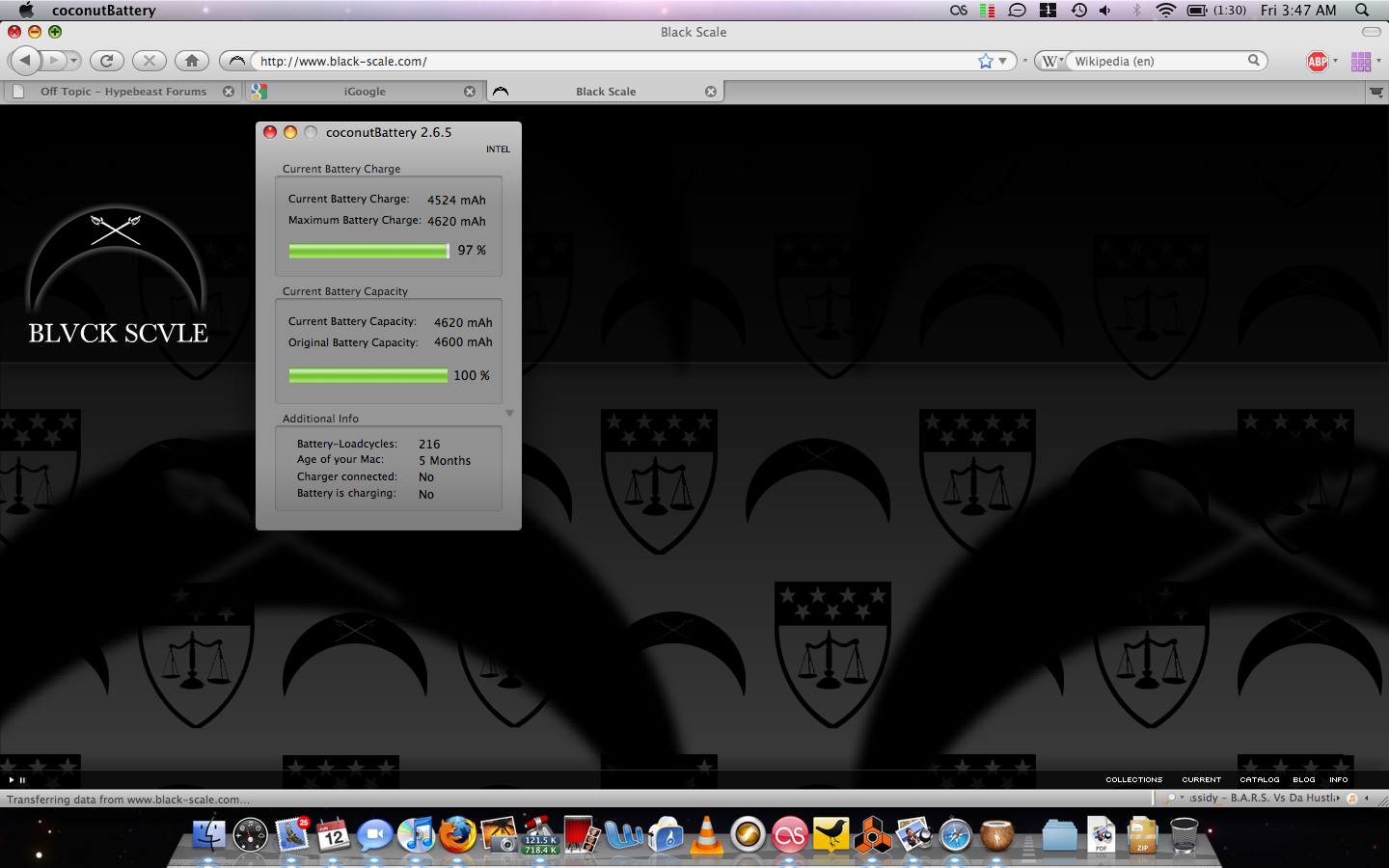
Task: Open the CATALOG link on Black Scale
Action: 1260,780
